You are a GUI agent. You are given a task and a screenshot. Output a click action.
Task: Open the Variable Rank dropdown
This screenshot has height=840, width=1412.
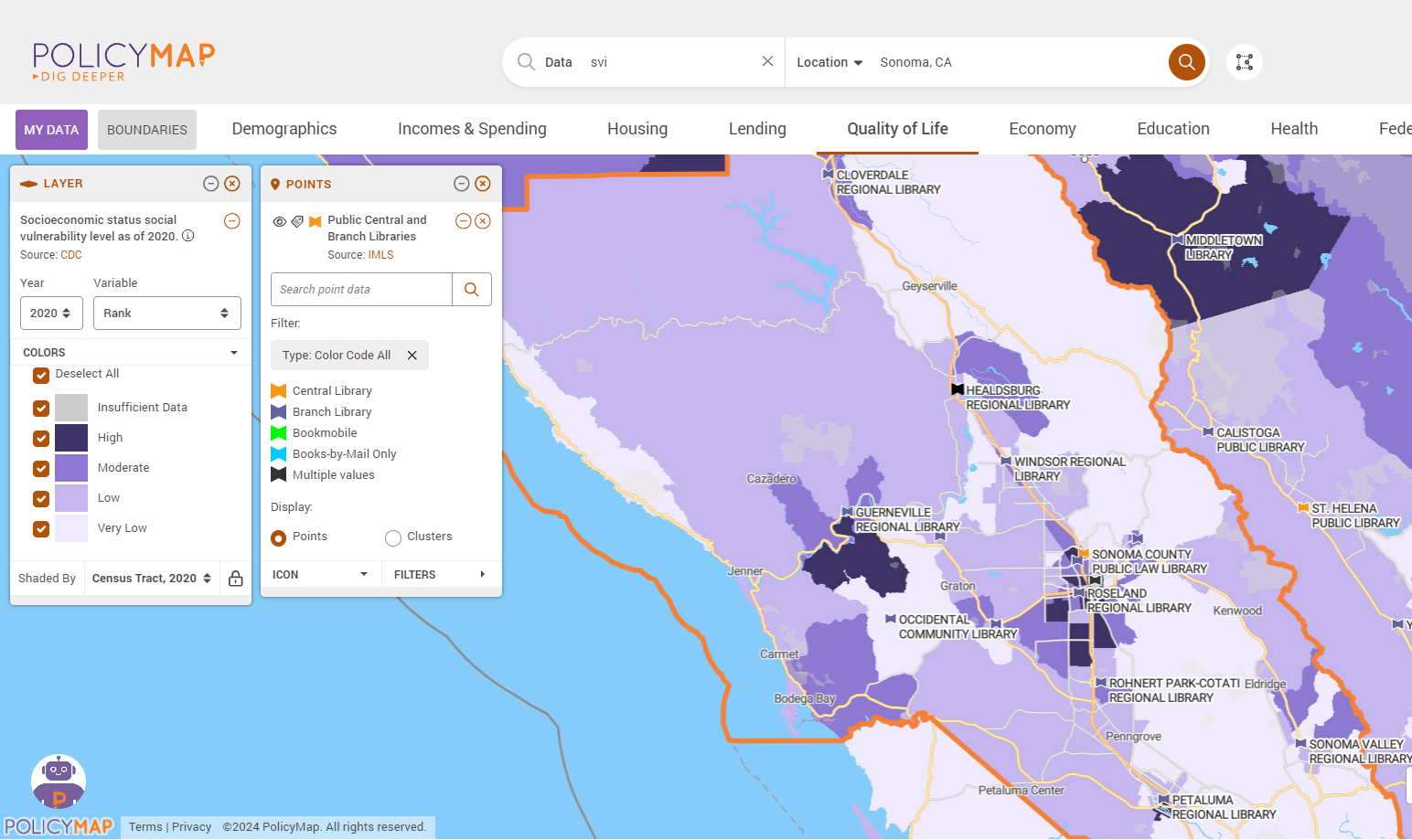click(167, 313)
